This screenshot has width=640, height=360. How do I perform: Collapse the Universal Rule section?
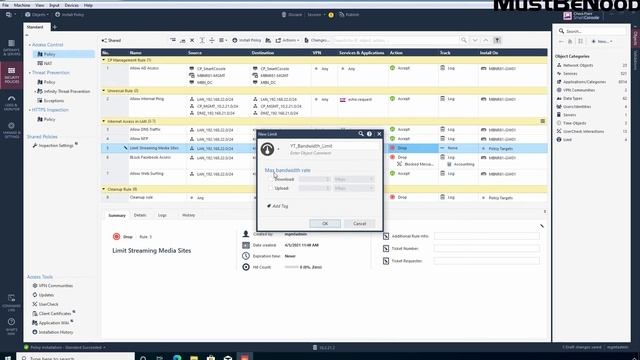click(104, 91)
